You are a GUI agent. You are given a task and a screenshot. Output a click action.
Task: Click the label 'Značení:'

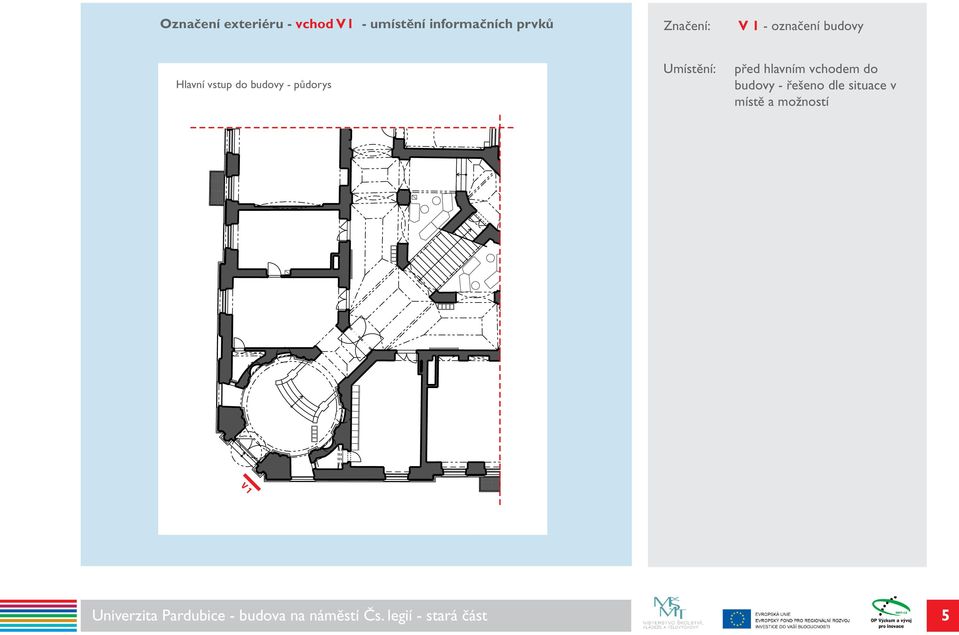pos(687,26)
